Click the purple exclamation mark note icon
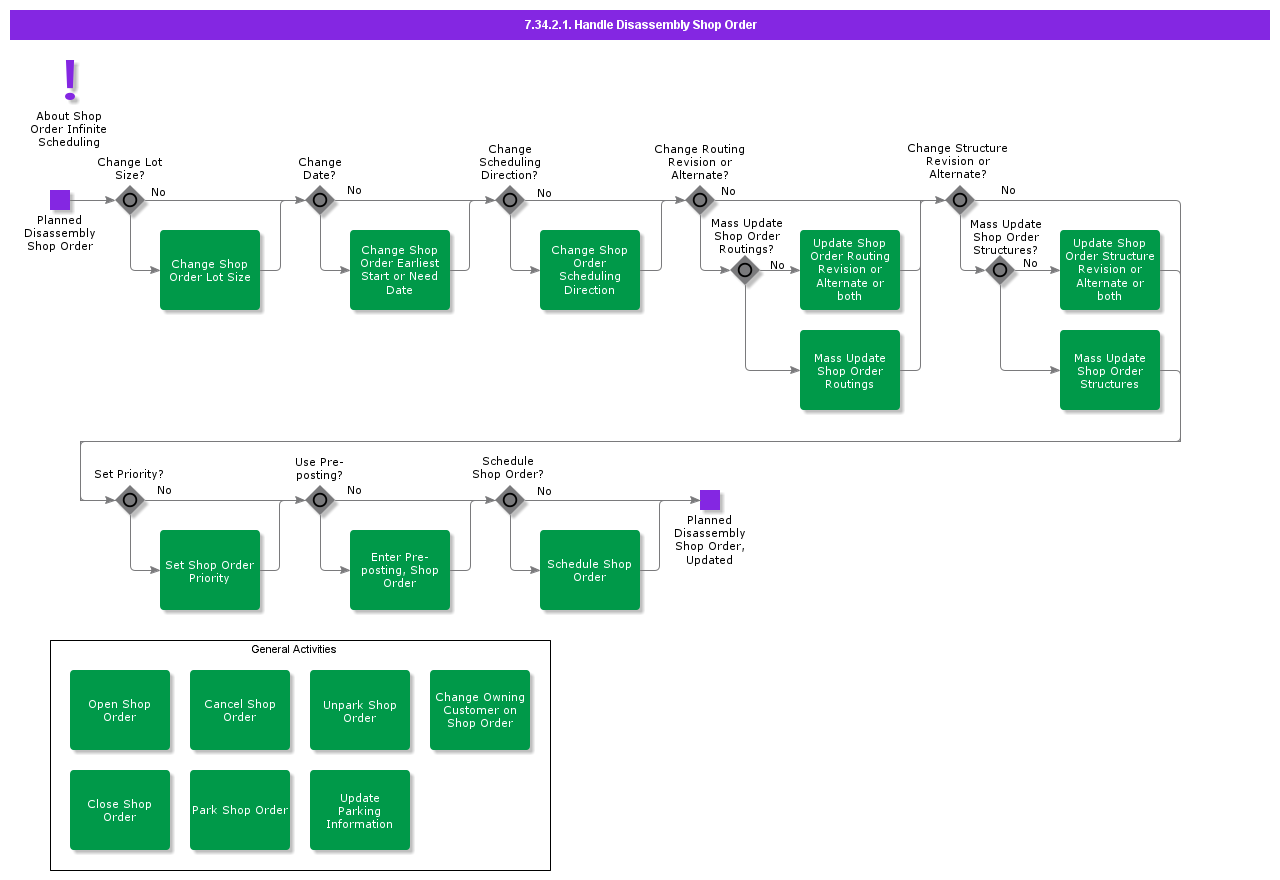The width and height of the screenshot is (1280, 880). coord(70,80)
